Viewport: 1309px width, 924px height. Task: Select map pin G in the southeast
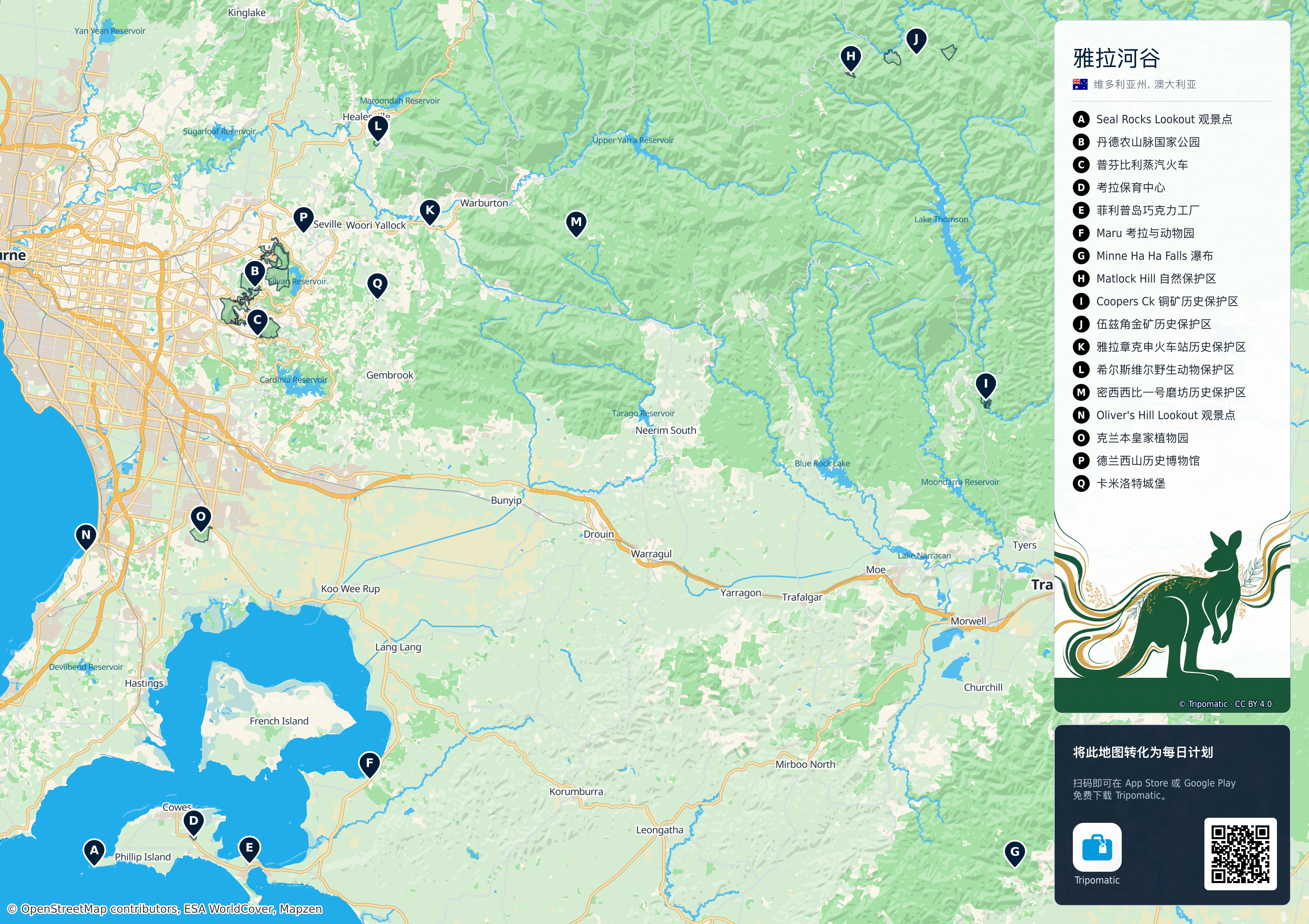[x=1015, y=853]
